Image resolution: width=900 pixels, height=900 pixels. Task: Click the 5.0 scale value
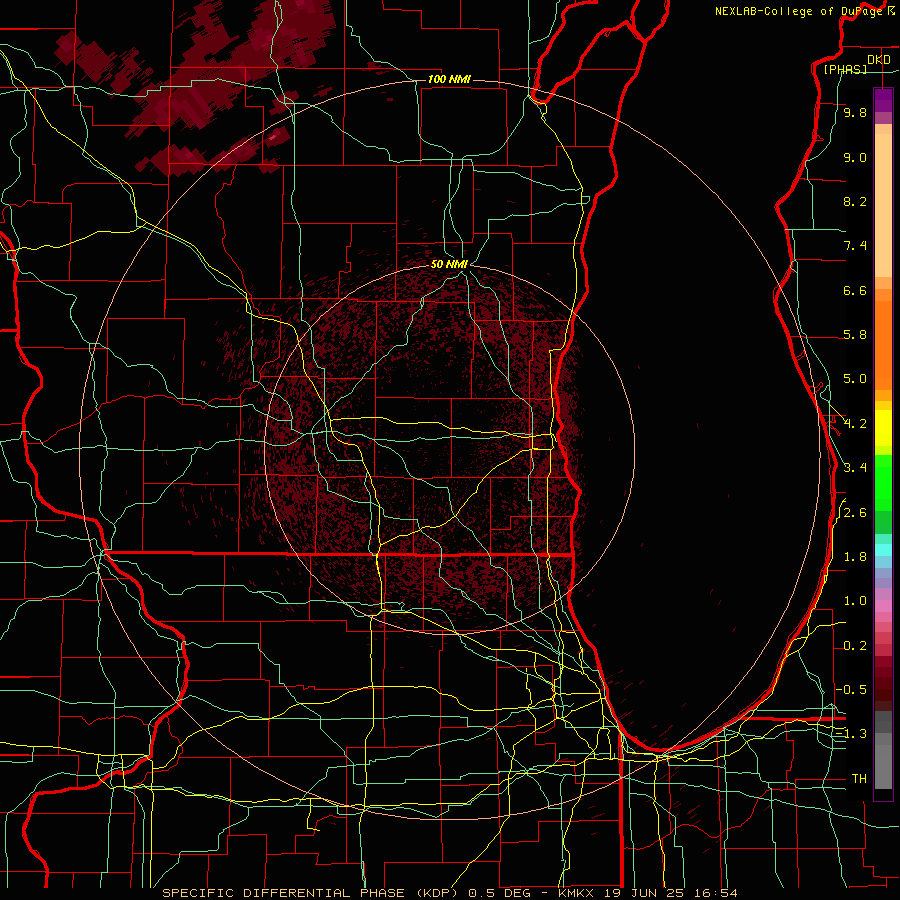coord(855,379)
